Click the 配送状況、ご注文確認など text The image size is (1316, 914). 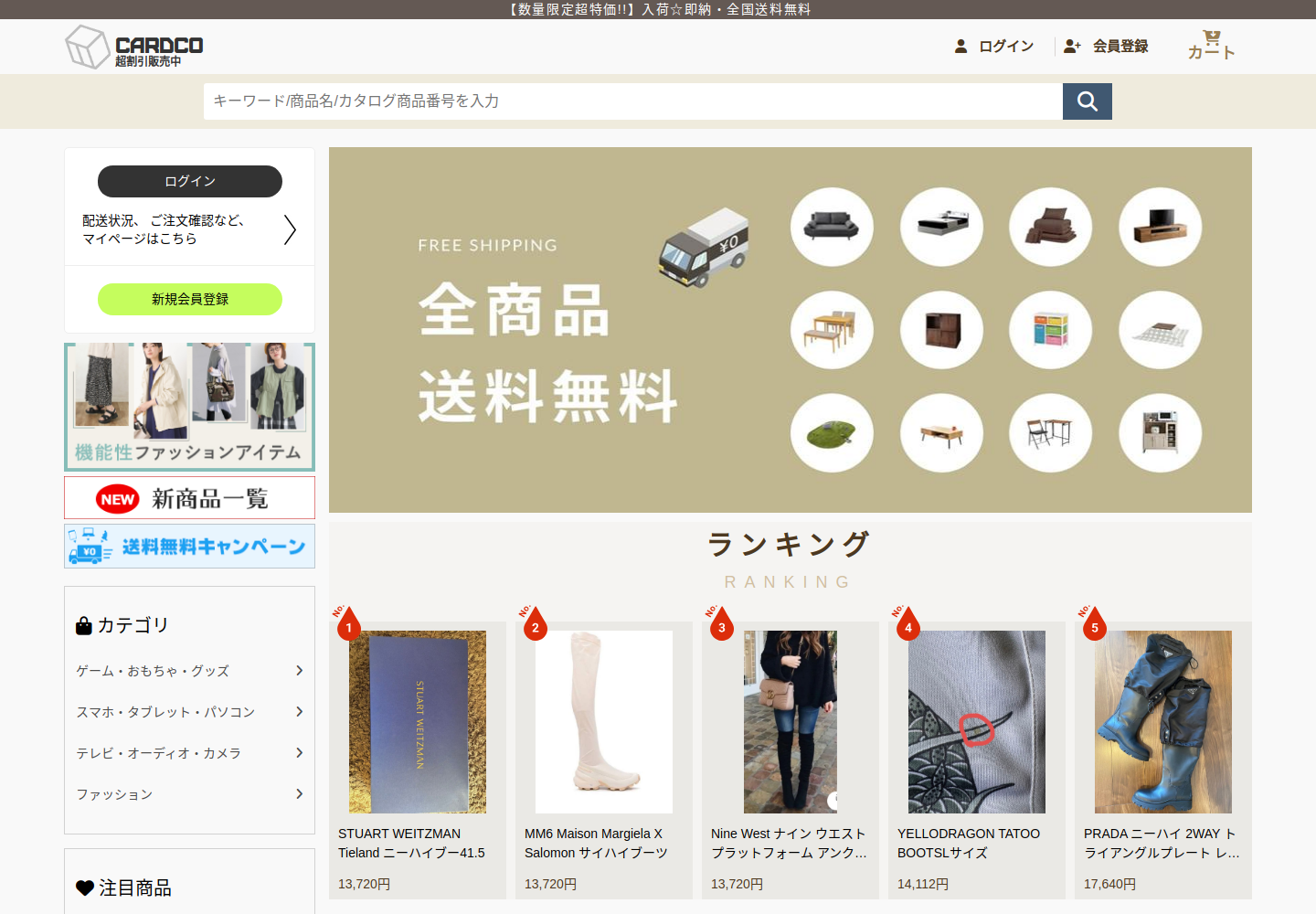coord(164,220)
